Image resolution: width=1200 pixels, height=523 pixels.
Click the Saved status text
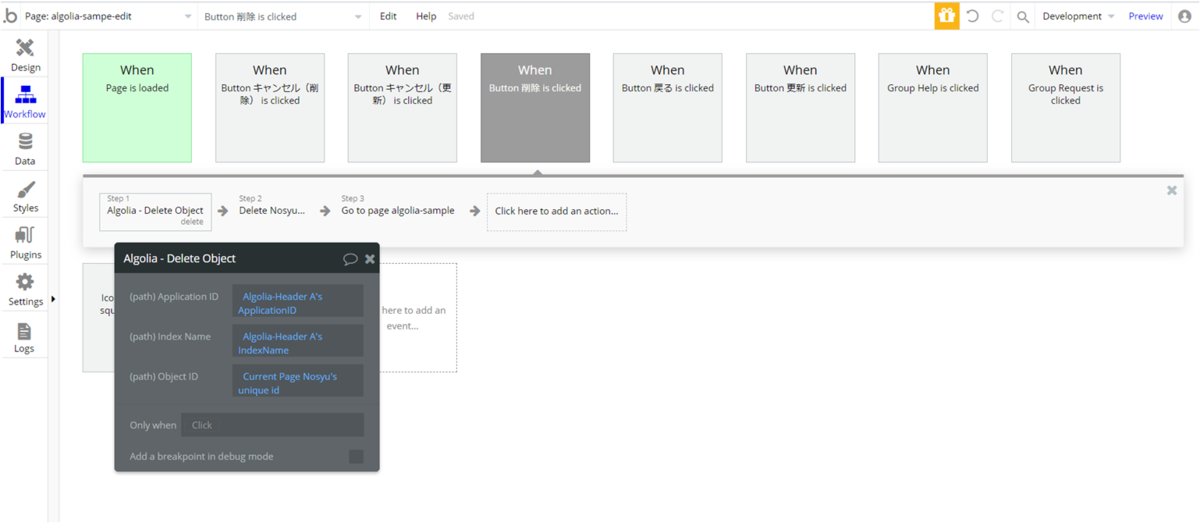[x=461, y=16]
